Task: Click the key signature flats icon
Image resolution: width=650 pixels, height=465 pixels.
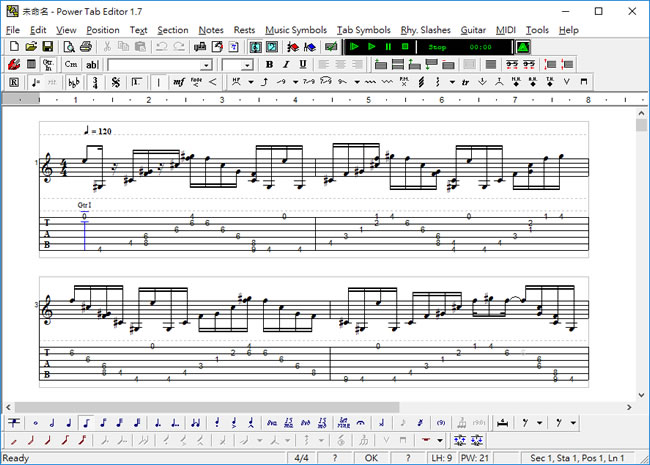Action: [75, 82]
